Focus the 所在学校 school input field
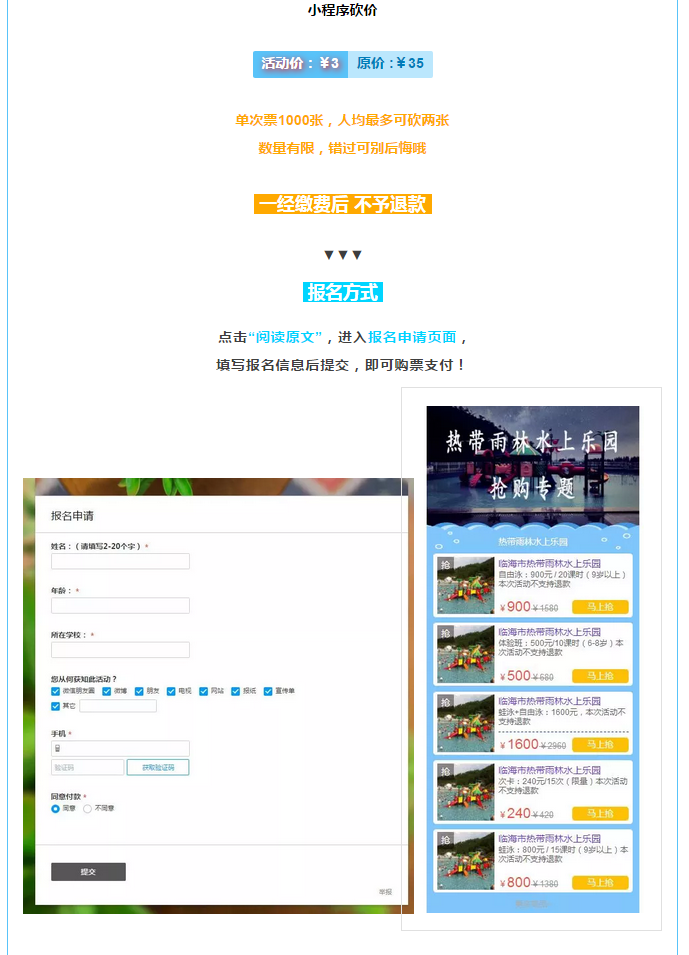 click(120, 650)
